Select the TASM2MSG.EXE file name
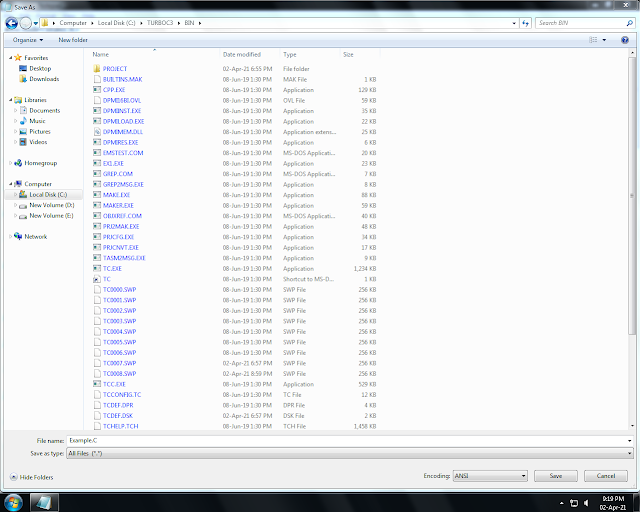This screenshot has height=512, width=640. pyautogui.click(x=124, y=258)
